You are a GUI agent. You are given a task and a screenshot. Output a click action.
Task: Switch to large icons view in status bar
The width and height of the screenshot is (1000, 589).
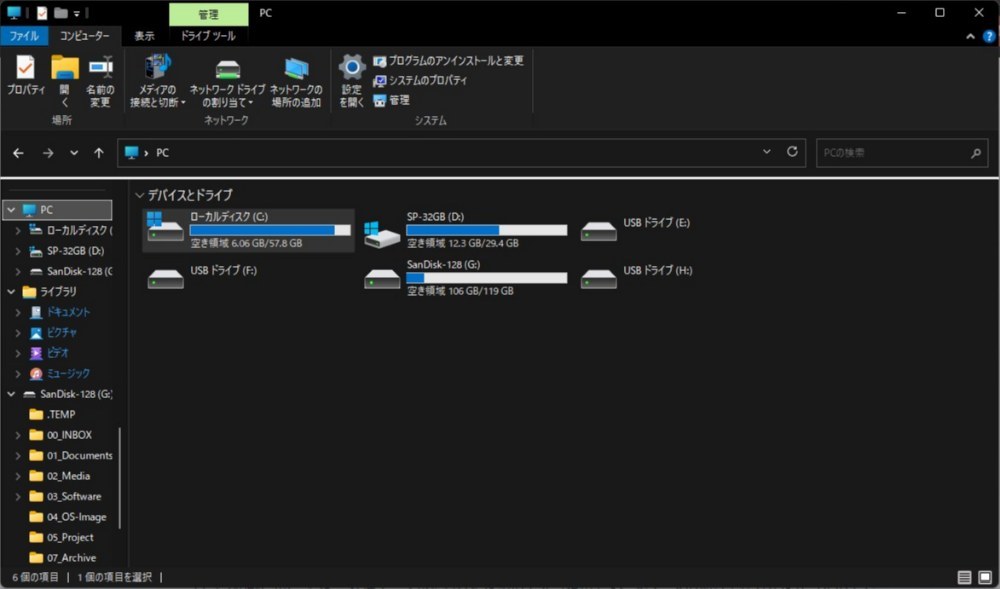pos(985,578)
